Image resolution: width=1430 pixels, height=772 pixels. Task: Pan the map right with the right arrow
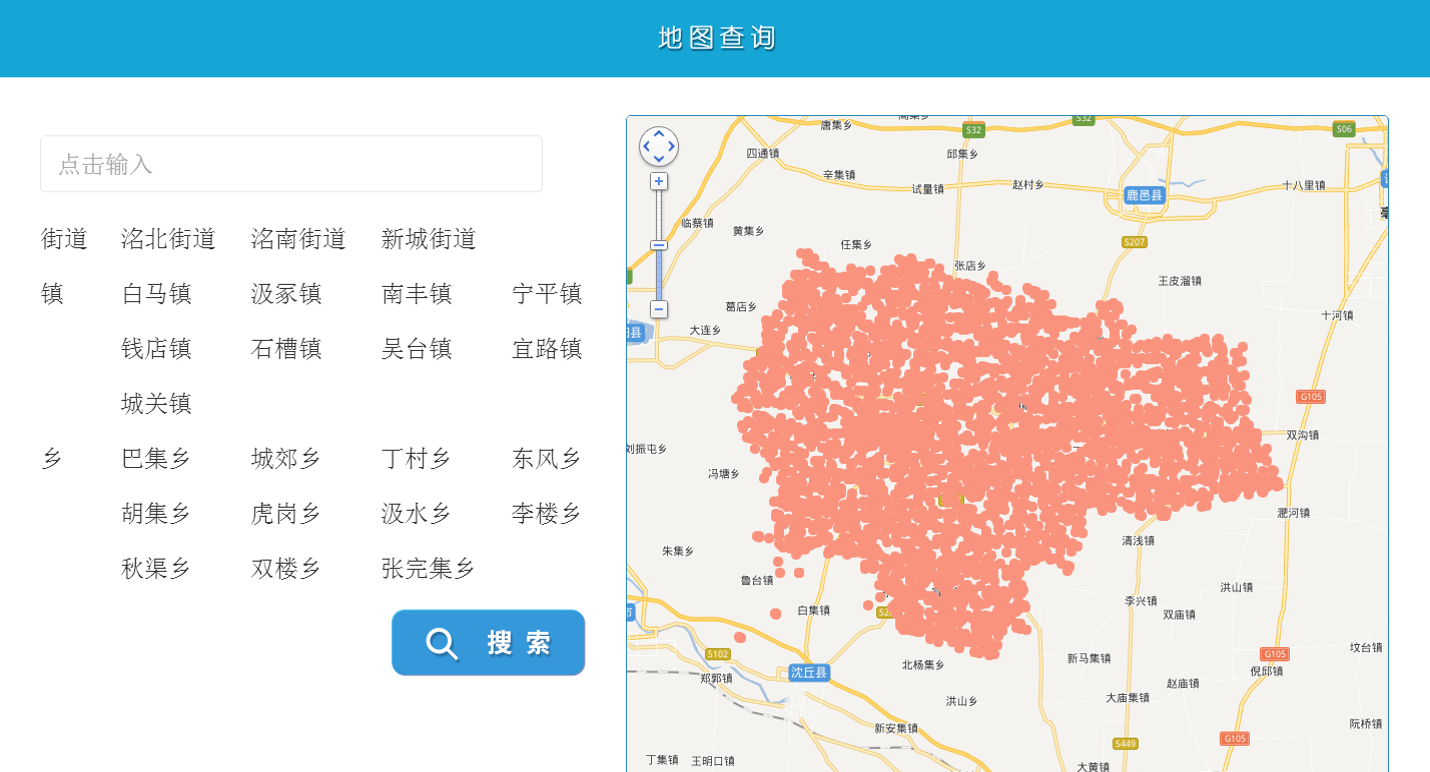pyautogui.click(x=672, y=147)
